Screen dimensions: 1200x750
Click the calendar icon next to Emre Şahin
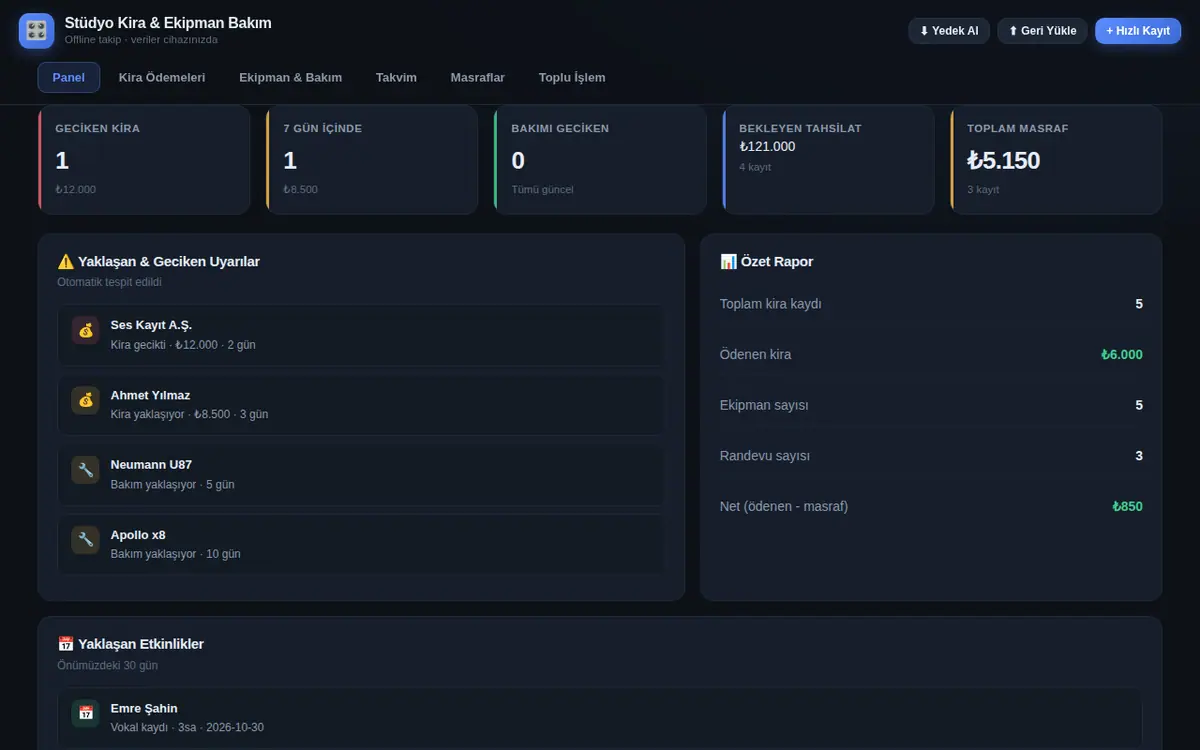[85, 713]
